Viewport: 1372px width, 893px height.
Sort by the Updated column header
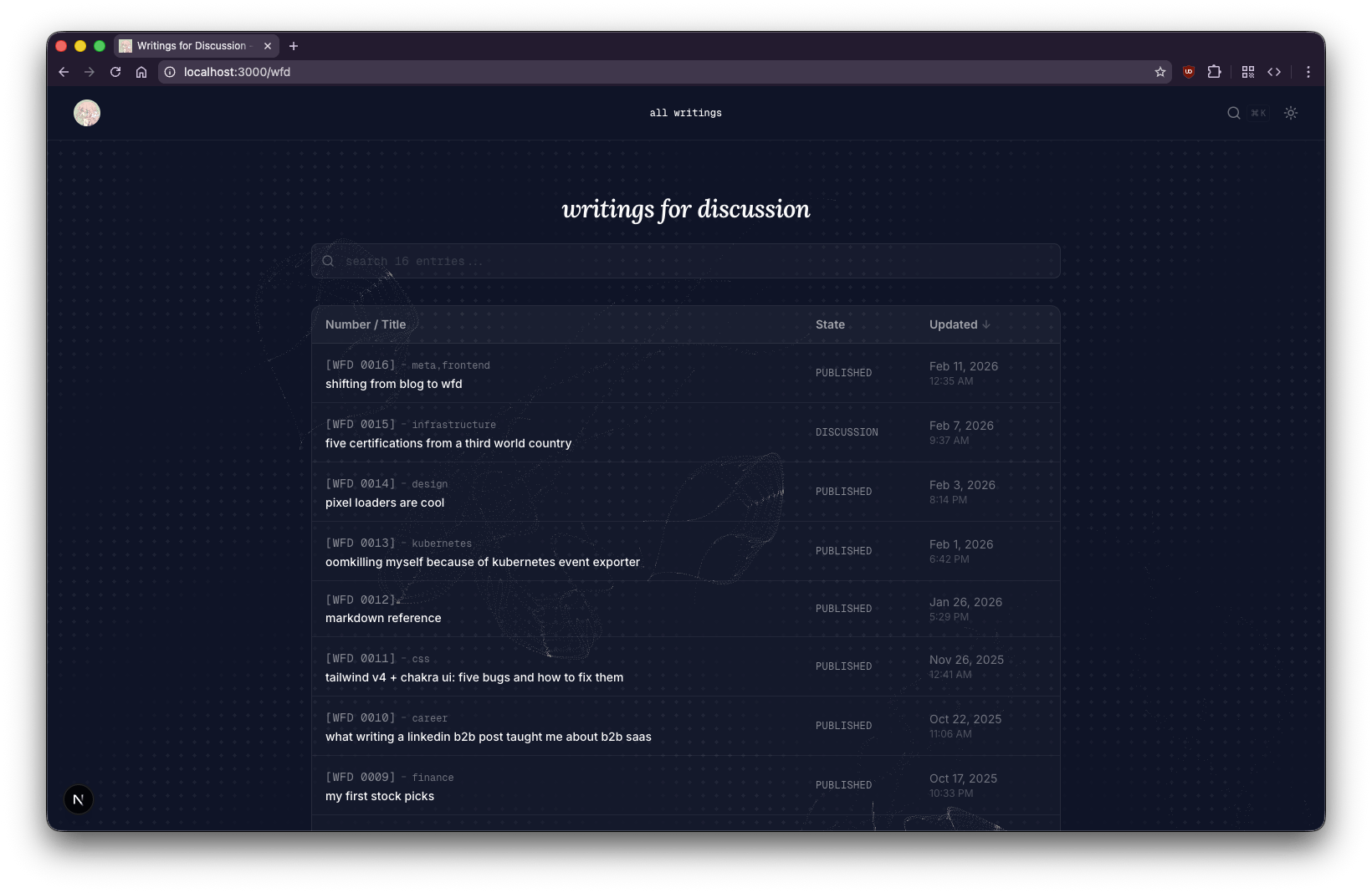tap(960, 324)
